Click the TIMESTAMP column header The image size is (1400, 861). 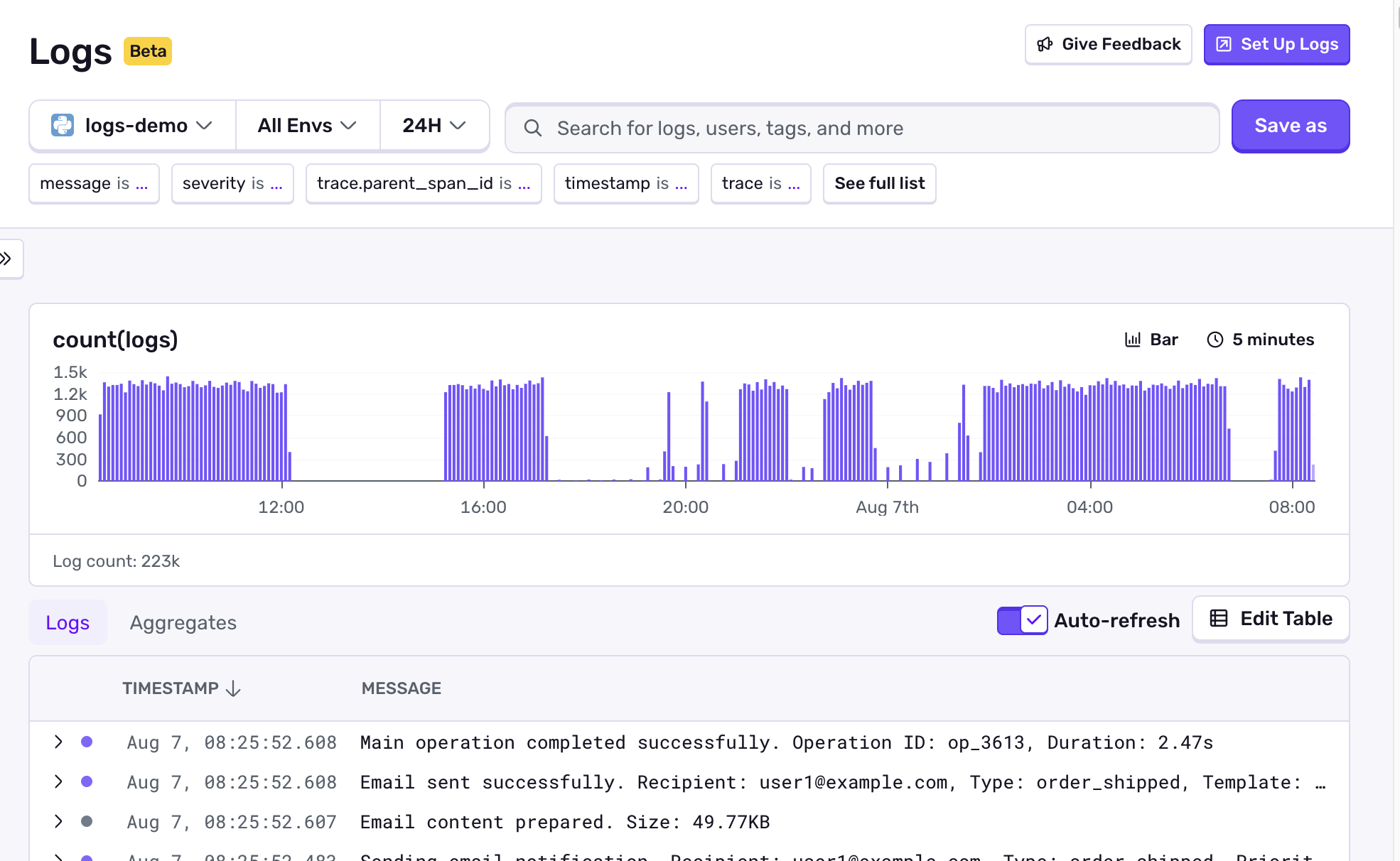click(181, 688)
